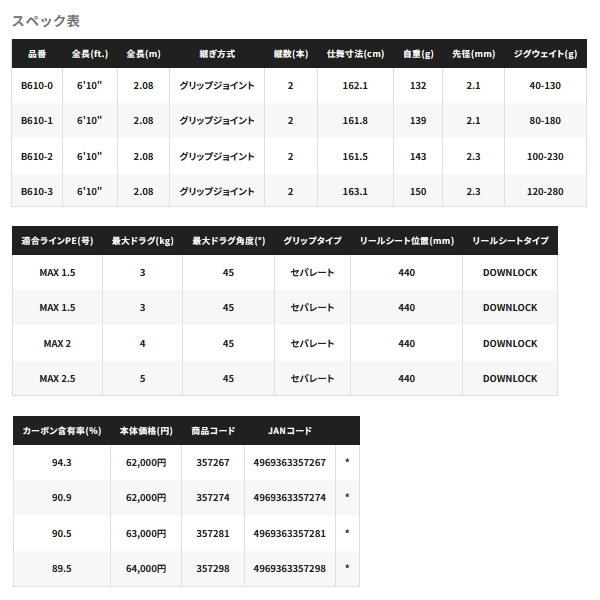Click the 仕舞寸法(cm) column header
This screenshot has width=600, height=600.
[x=355, y=54]
